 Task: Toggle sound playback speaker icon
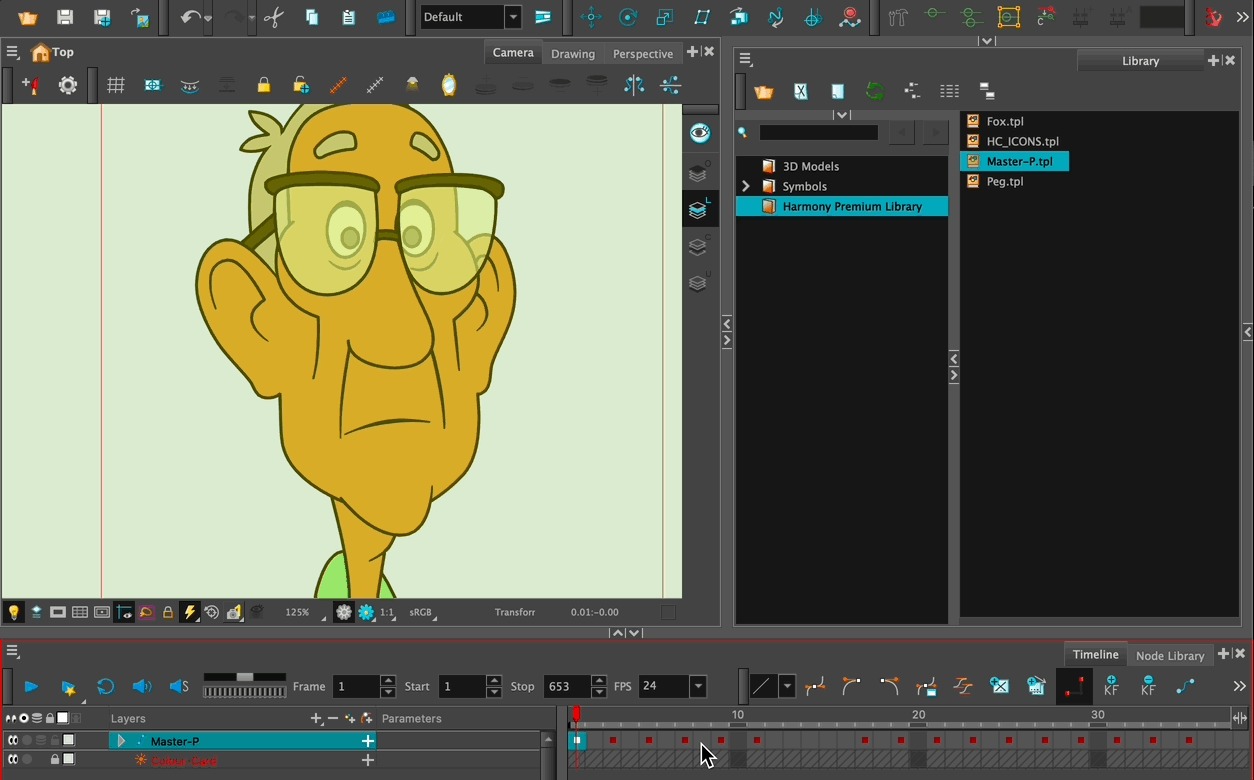[142, 686]
